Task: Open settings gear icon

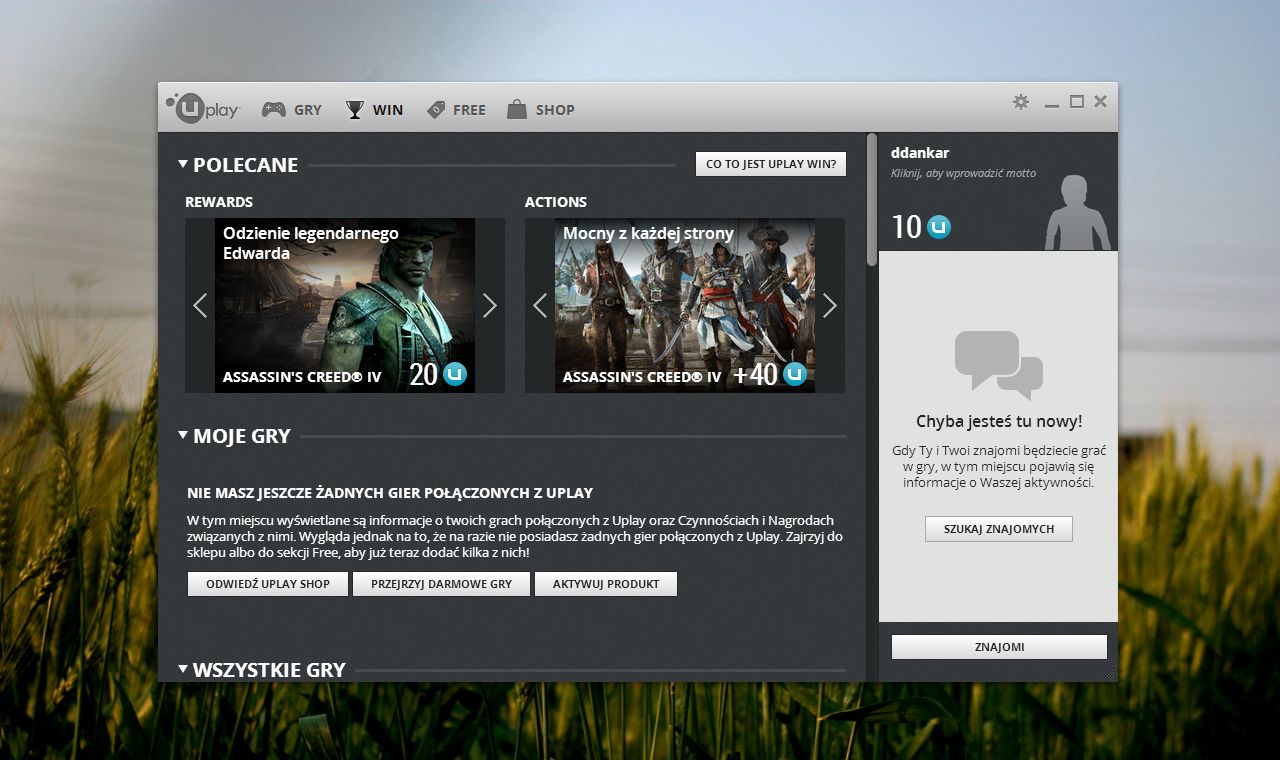Action: point(1021,101)
